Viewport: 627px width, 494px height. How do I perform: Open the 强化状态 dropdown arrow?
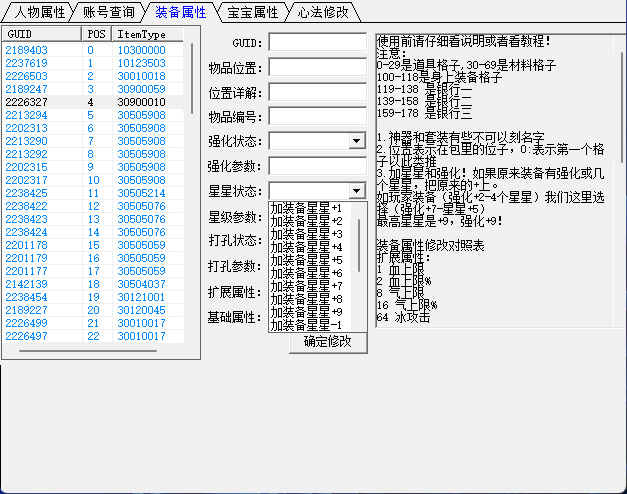click(357, 142)
